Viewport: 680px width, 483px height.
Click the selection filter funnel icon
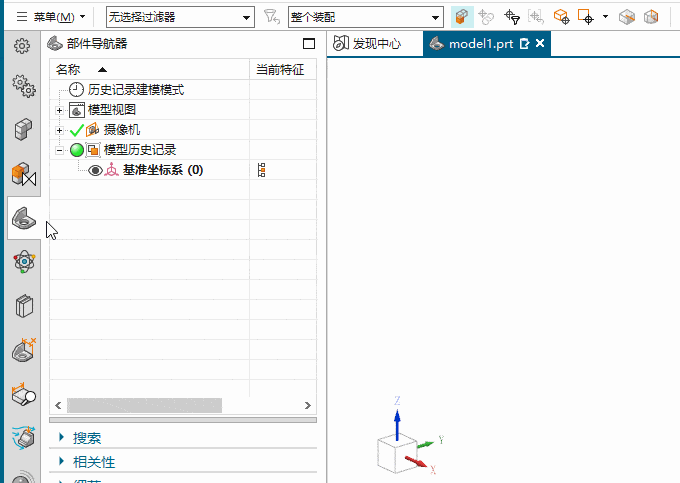tap(271, 17)
